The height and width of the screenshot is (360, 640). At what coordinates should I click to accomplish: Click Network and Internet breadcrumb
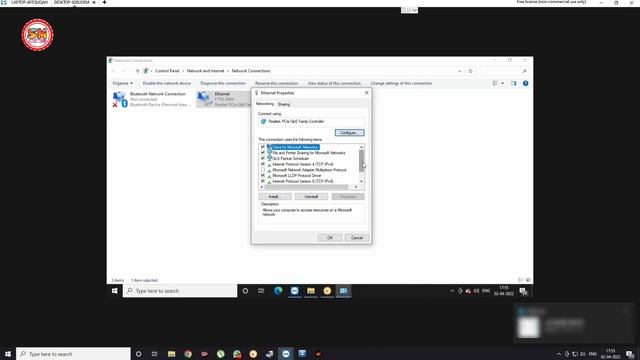(x=205, y=71)
